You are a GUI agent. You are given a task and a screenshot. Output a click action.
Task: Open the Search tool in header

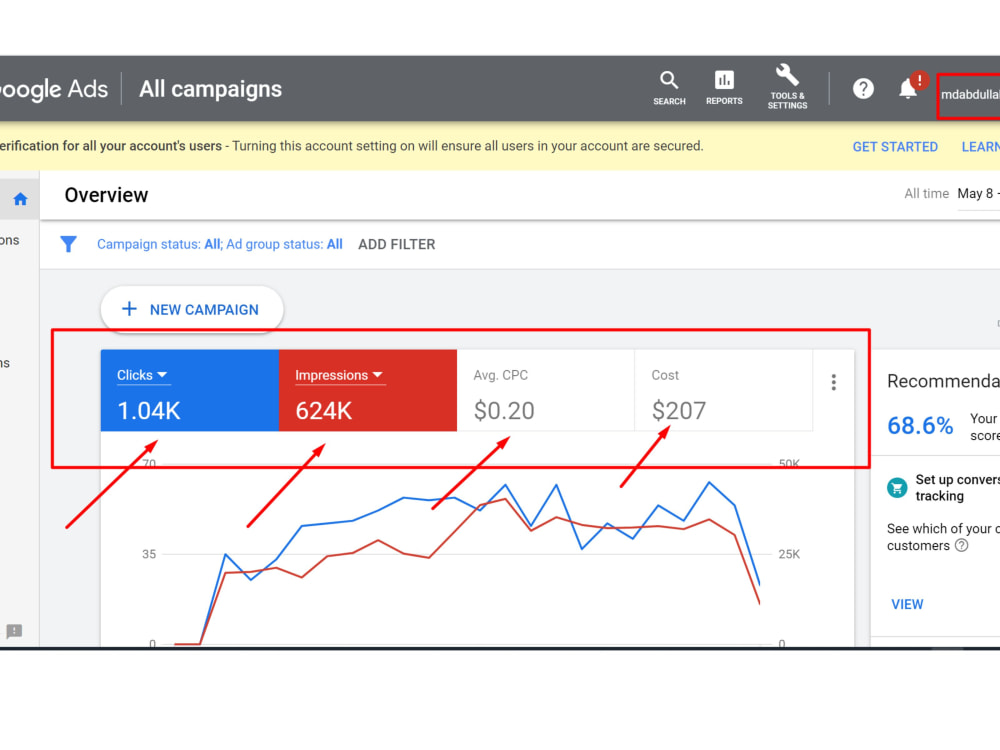click(669, 88)
